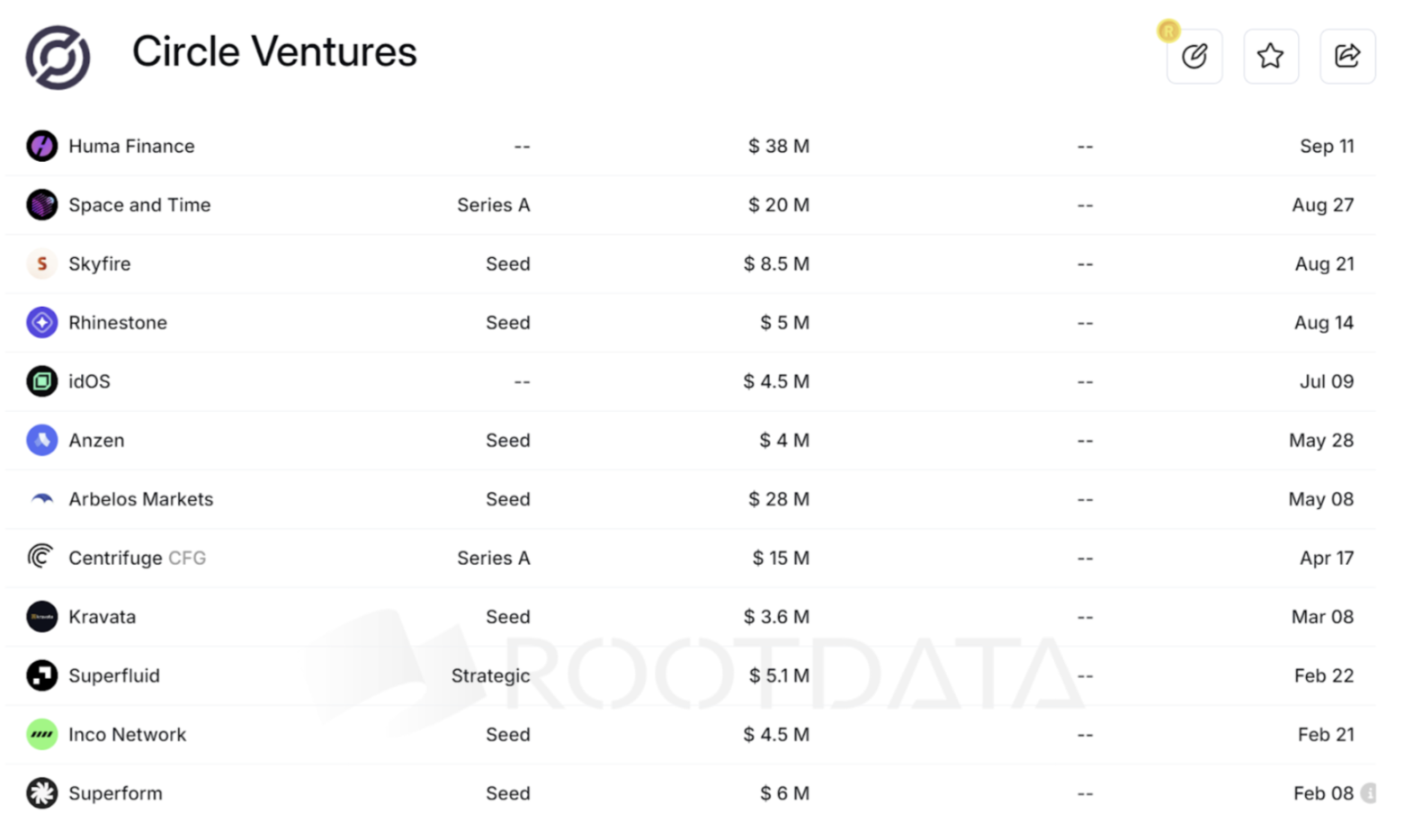Click the Skyfire project logo
Viewport: 1404px width, 840px height.
[42, 264]
